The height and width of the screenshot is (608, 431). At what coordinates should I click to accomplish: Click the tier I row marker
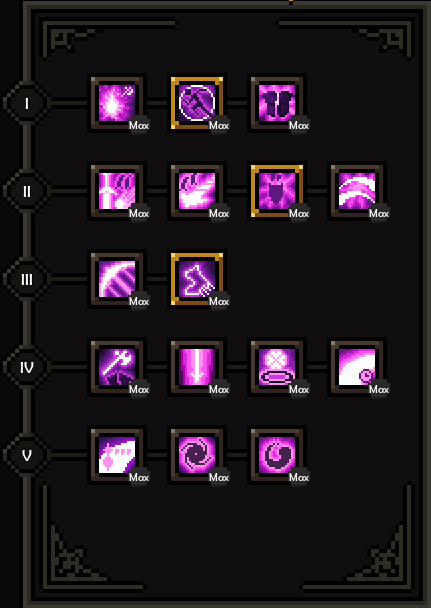click(x=27, y=103)
